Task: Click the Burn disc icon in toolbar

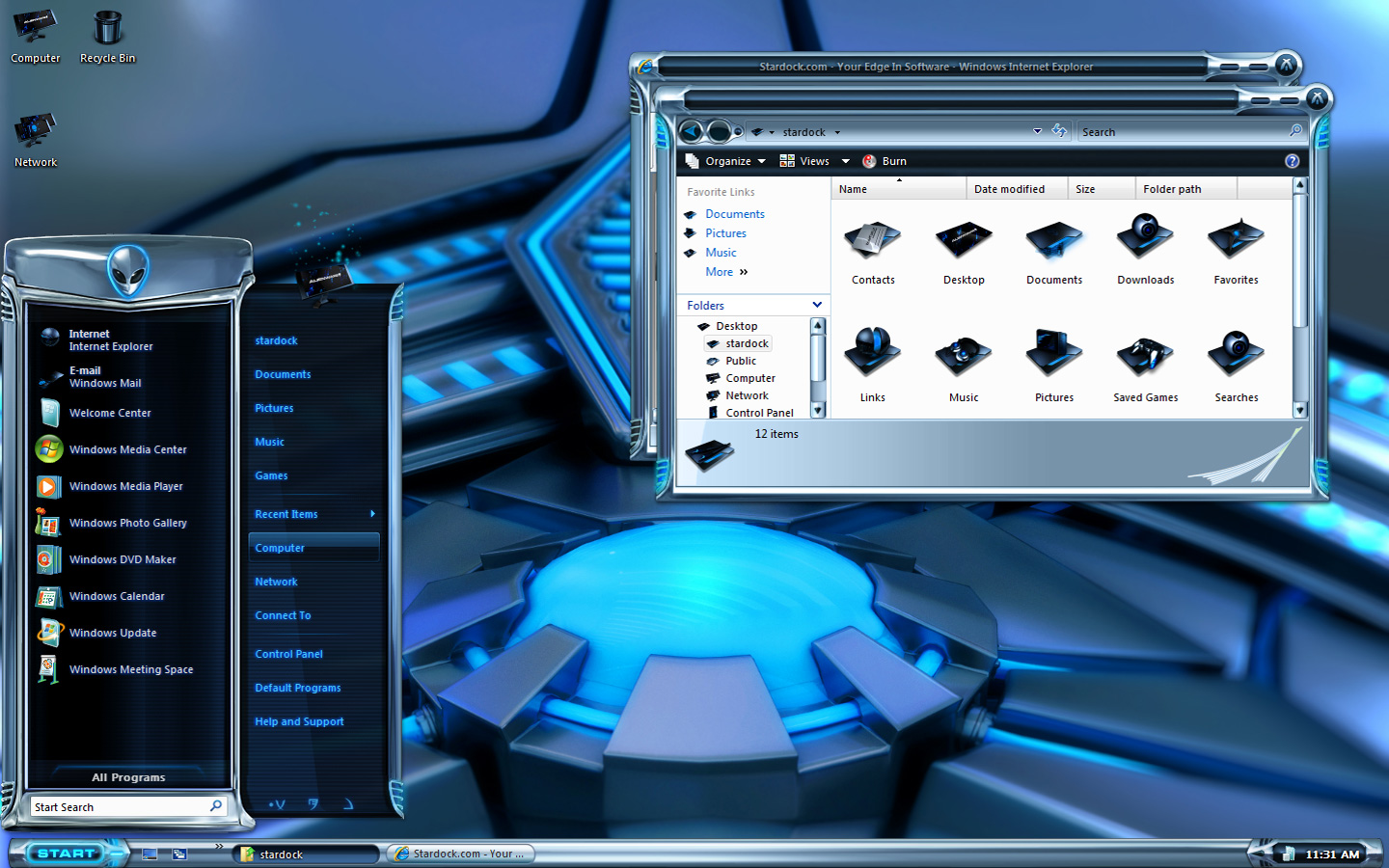Action: 869,161
